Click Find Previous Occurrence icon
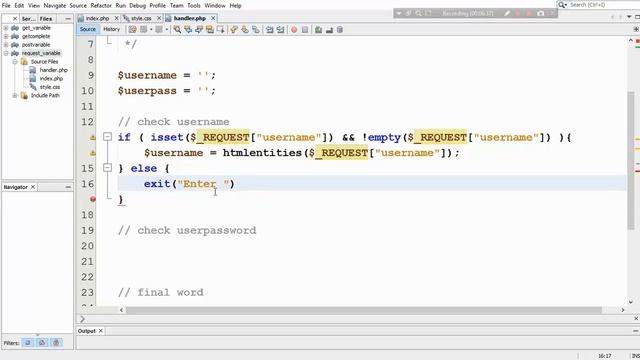 [x=188, y=30]
